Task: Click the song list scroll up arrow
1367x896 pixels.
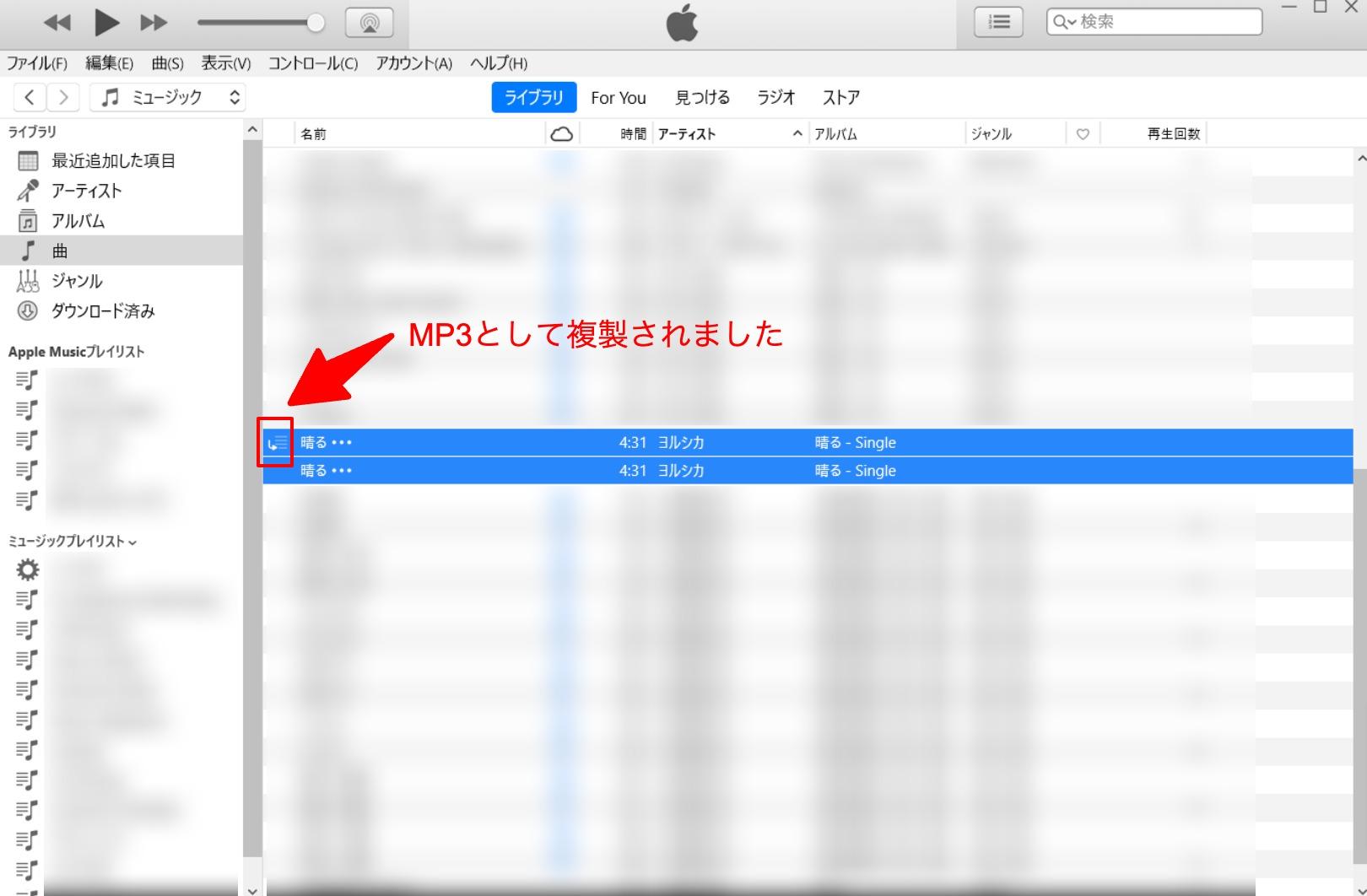Action: [x=1360, y=158]
